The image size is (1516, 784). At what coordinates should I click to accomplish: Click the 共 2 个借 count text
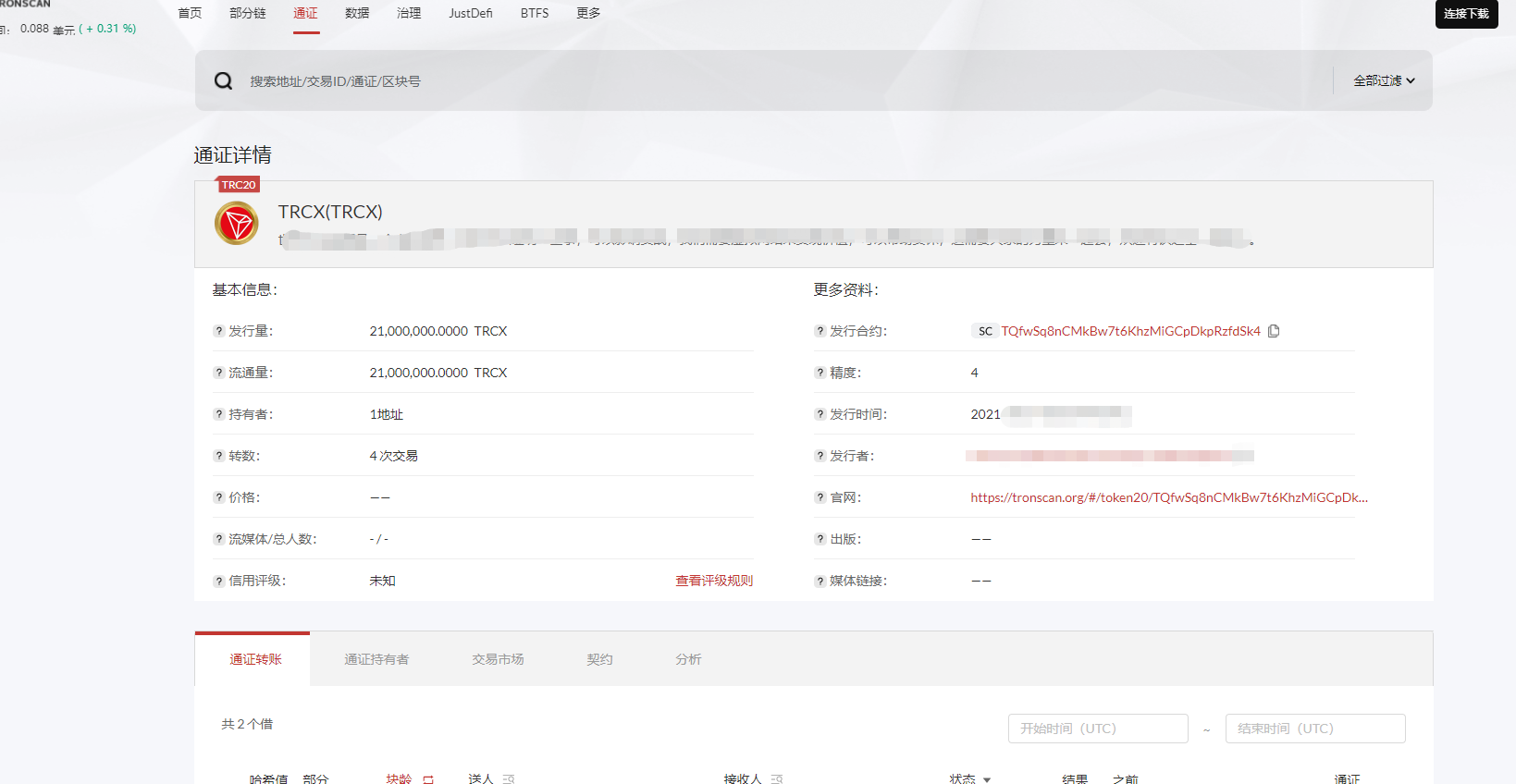point(247,724)
